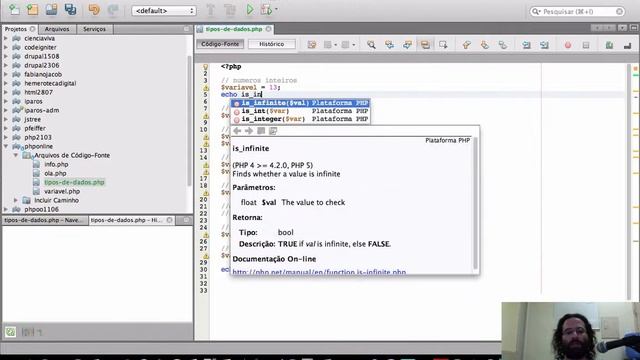Click the Build Project hammer icon
The height and width of the screenshot is (360, 640).
tap(211, 10)
